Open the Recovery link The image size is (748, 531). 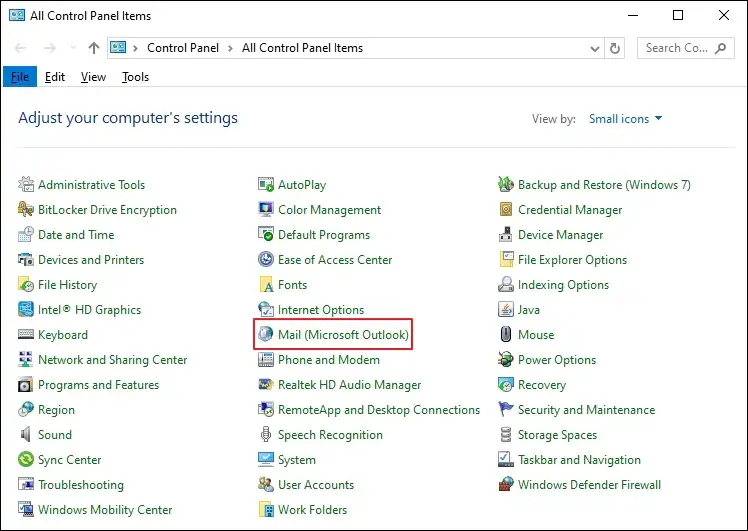click(x=542, y=385)
